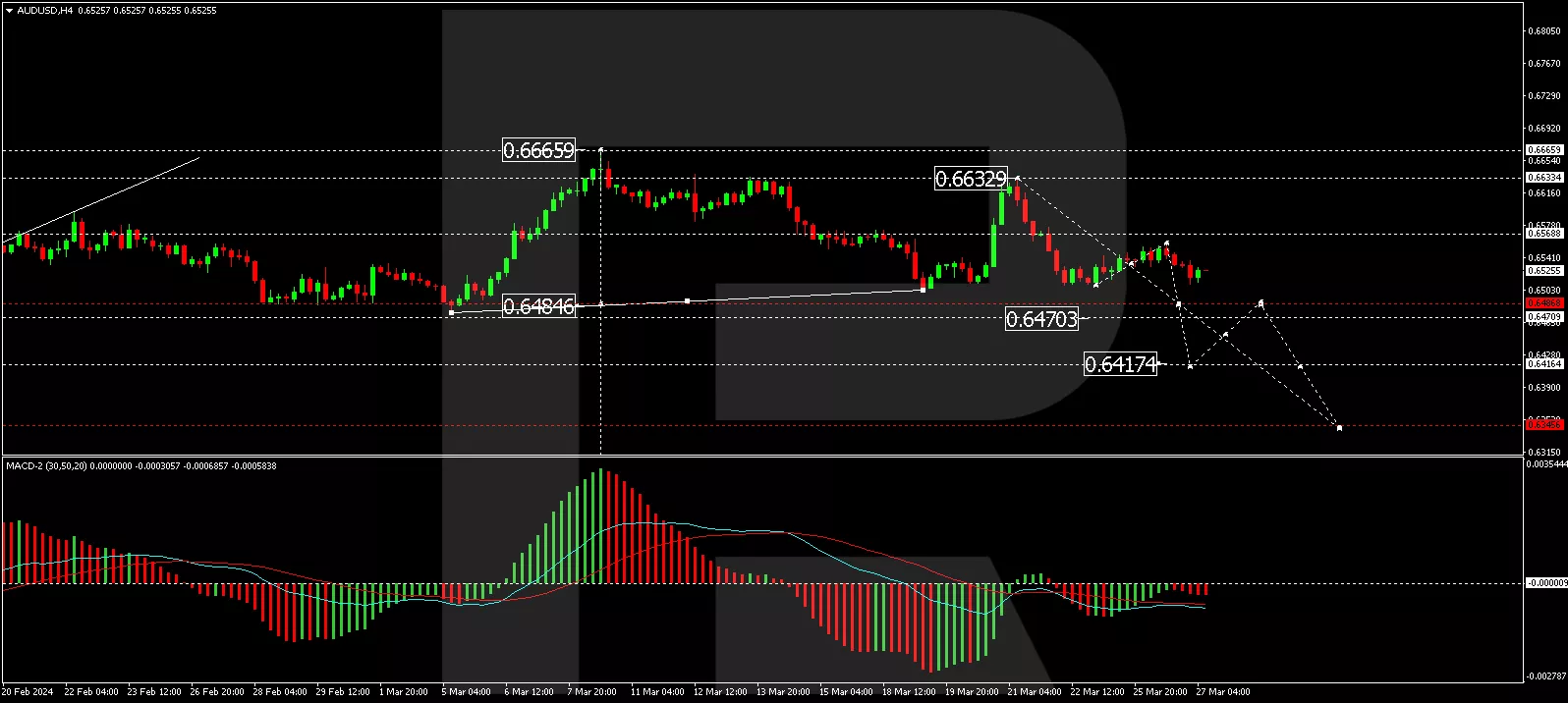The image size is (1568, 703).
Task: Click the 0.64709 axis price tag
Action: (x=1543, y=317)
